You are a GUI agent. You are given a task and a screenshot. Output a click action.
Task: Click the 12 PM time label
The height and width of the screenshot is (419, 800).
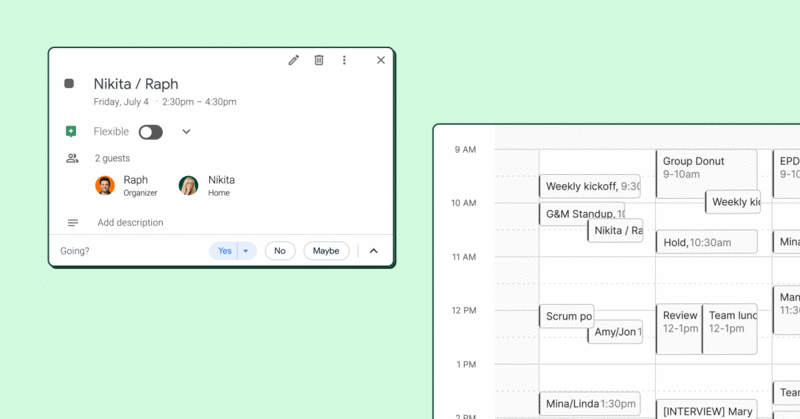(x=464, y=310)
